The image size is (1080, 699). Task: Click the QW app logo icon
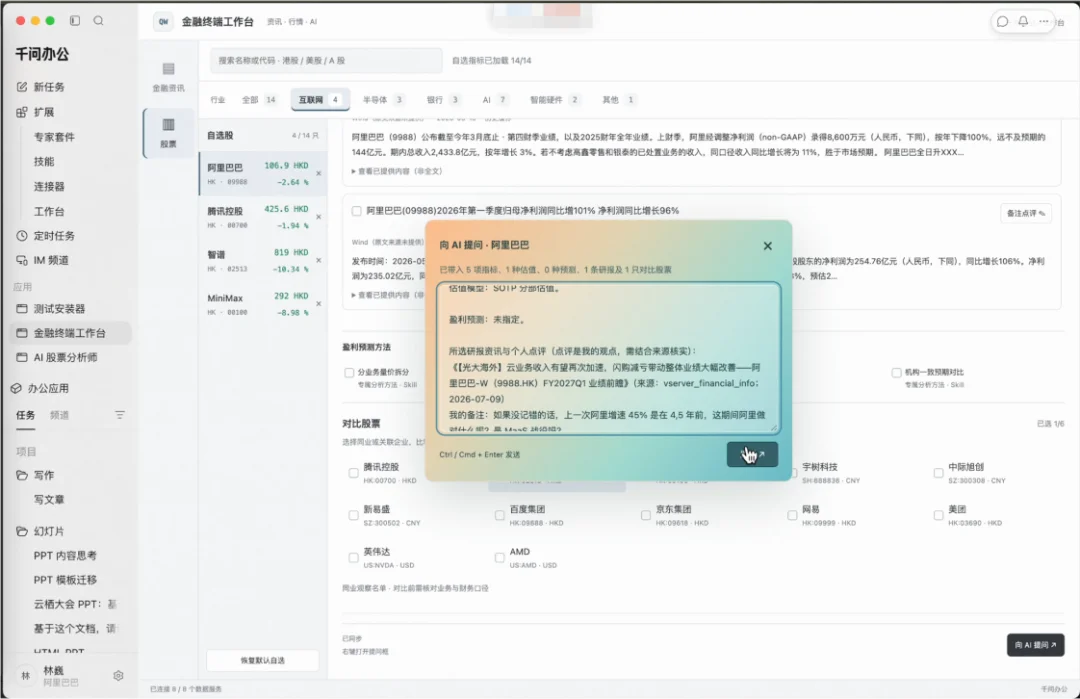pyautogui.click(x=163, y=21)
